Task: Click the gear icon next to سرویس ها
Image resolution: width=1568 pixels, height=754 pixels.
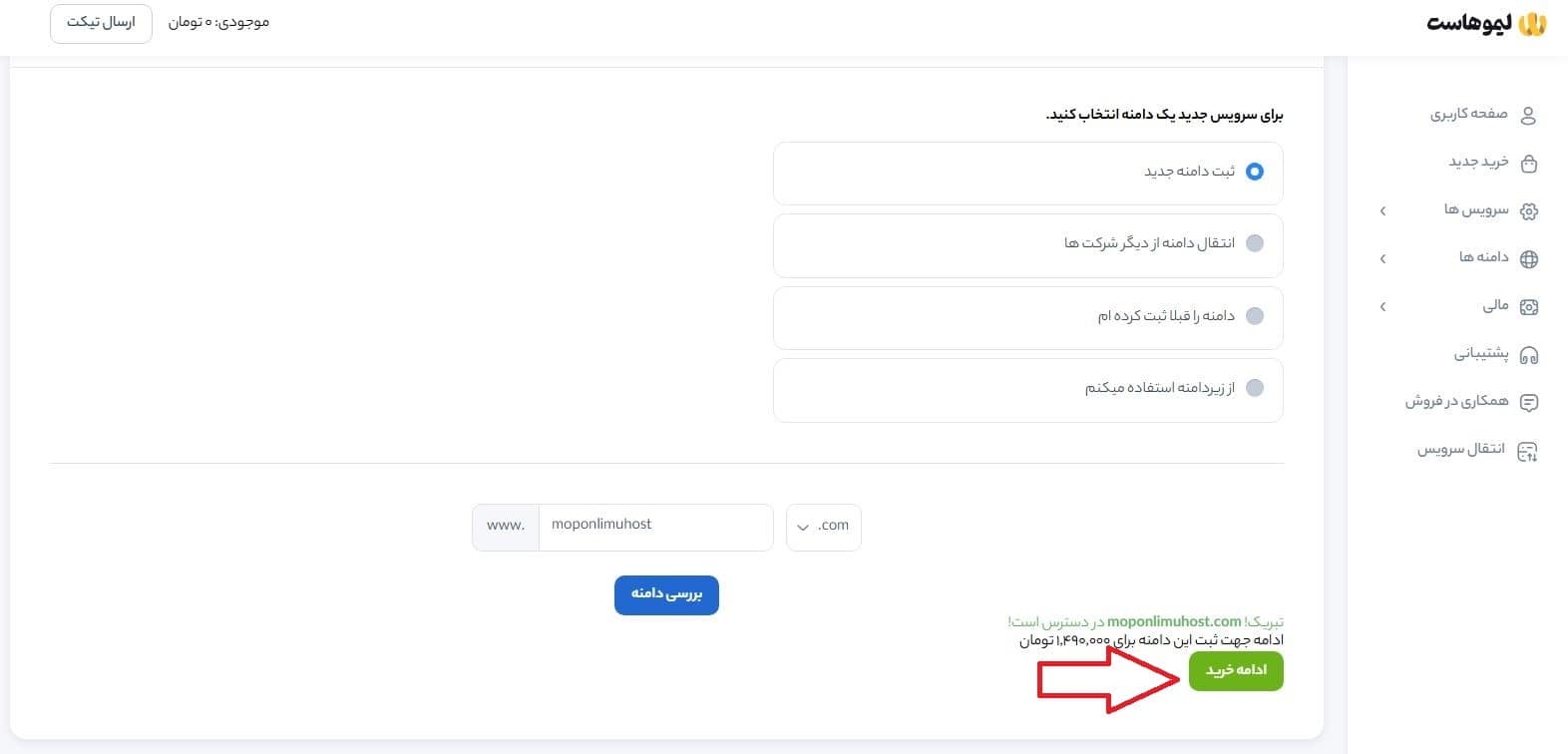Action: pyautogui.click(x=1529, y=210)
